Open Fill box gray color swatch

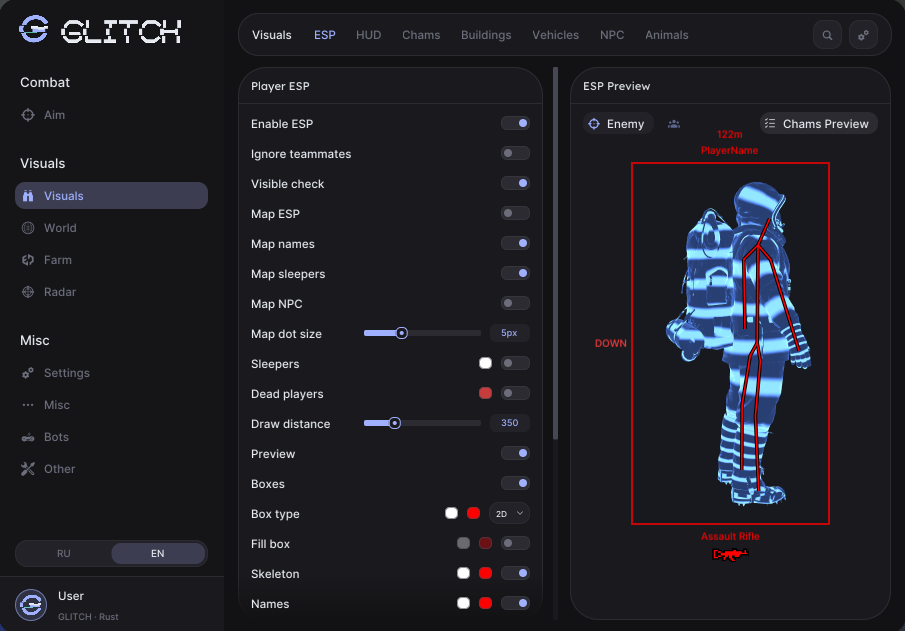pos(463,543)
